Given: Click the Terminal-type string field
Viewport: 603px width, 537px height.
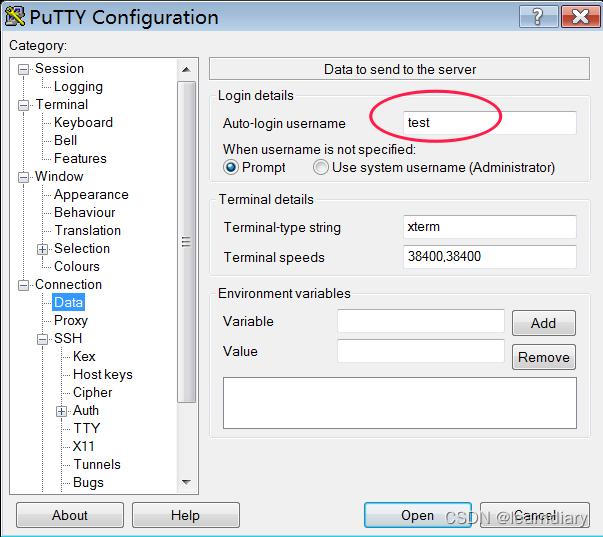Looking at the screenshot, I should point(490,227).
